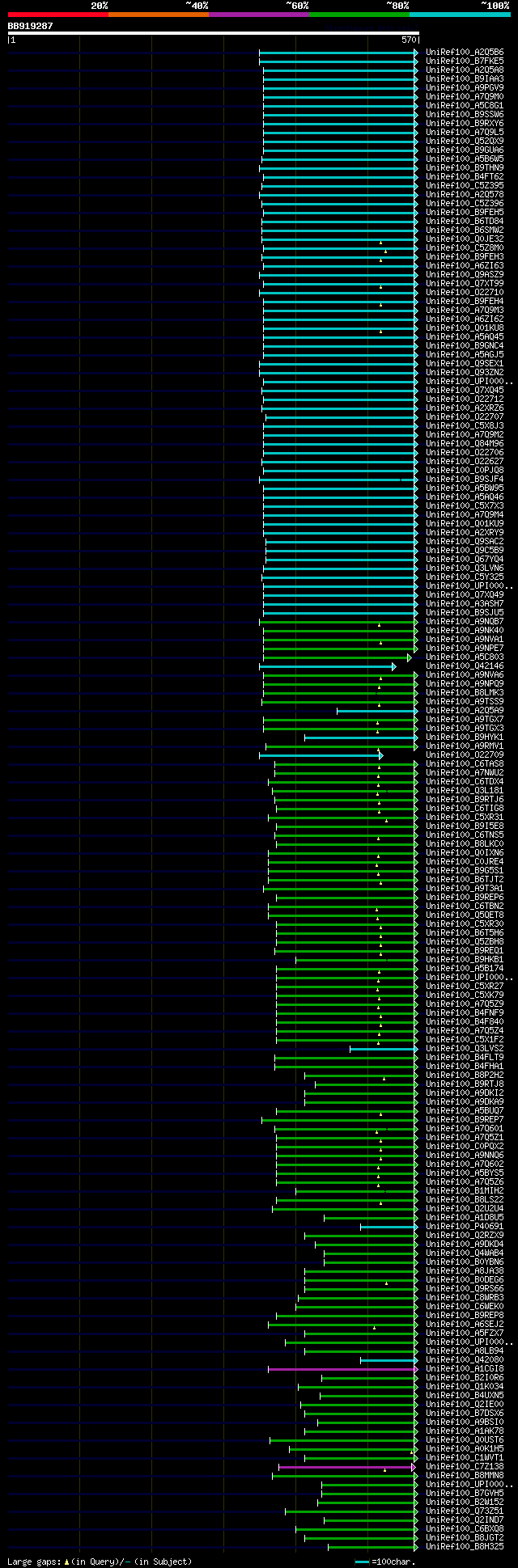Open hit UniRef100_B9SJU5

click(465, 613)
